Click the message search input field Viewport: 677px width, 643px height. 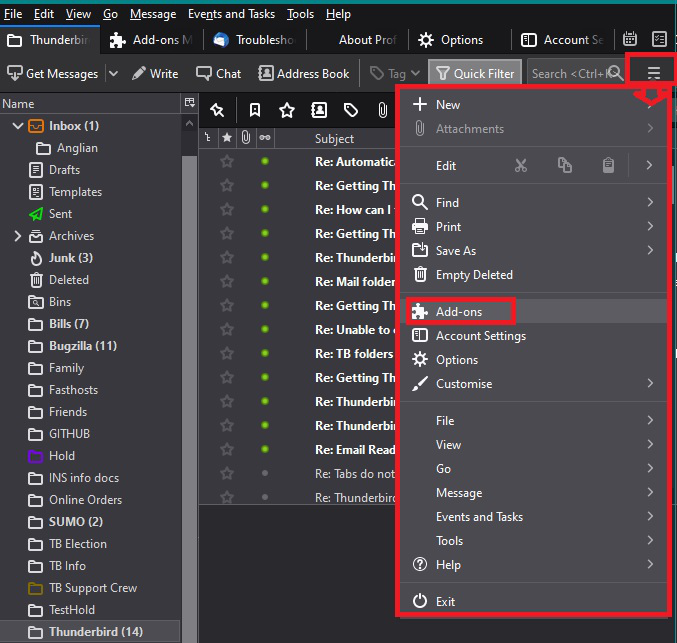565,73
